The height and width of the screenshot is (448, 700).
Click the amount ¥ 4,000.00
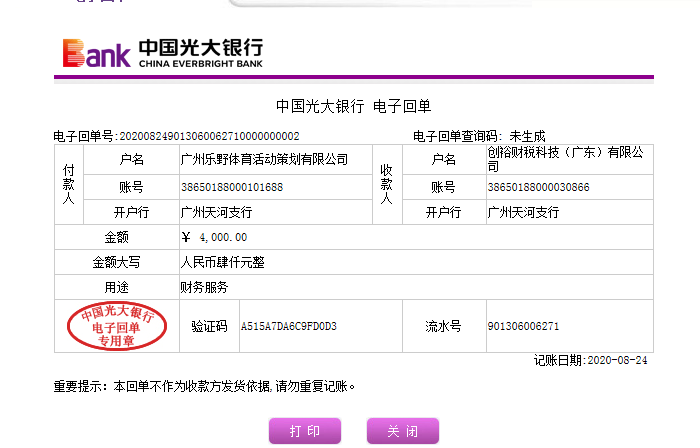tap(214, 237)
